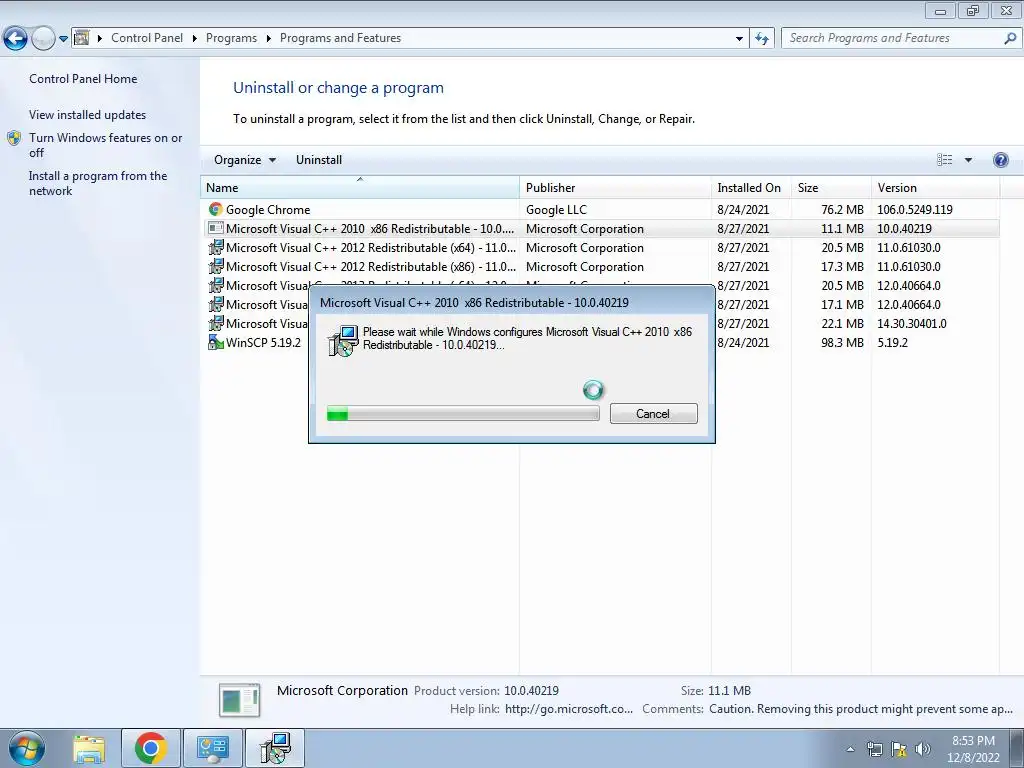
Task: Click the Visual C++ 2012 (x86) row icon
Action: point(216,266)
